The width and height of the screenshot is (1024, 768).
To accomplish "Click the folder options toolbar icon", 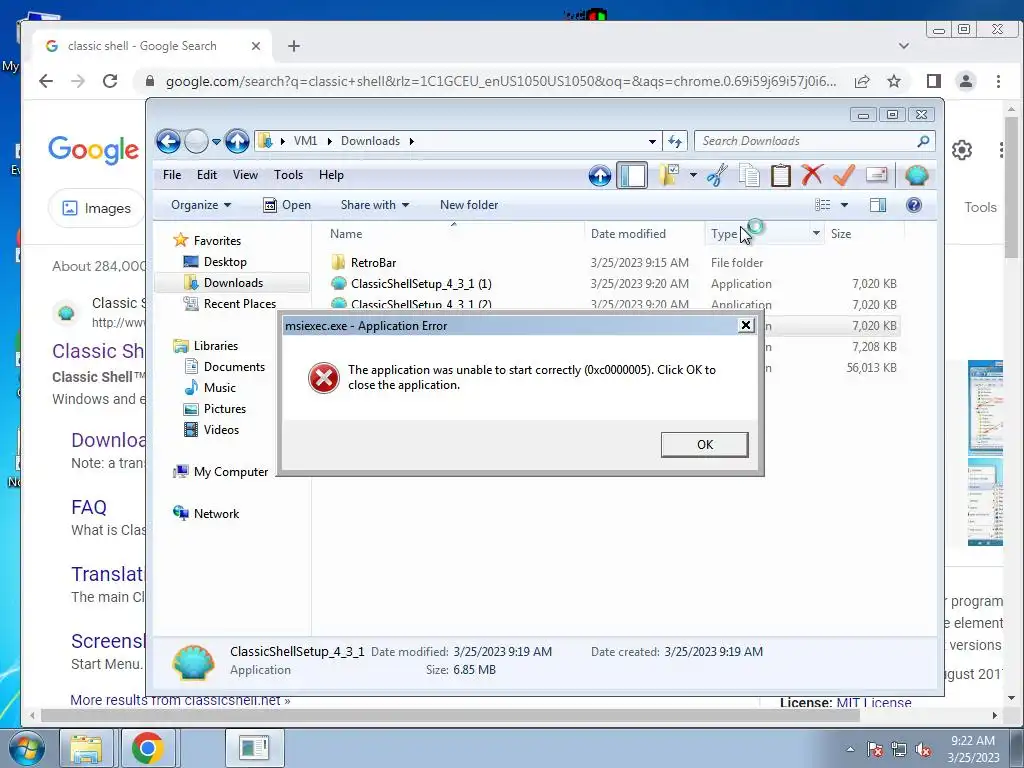I will coord(669,175).
